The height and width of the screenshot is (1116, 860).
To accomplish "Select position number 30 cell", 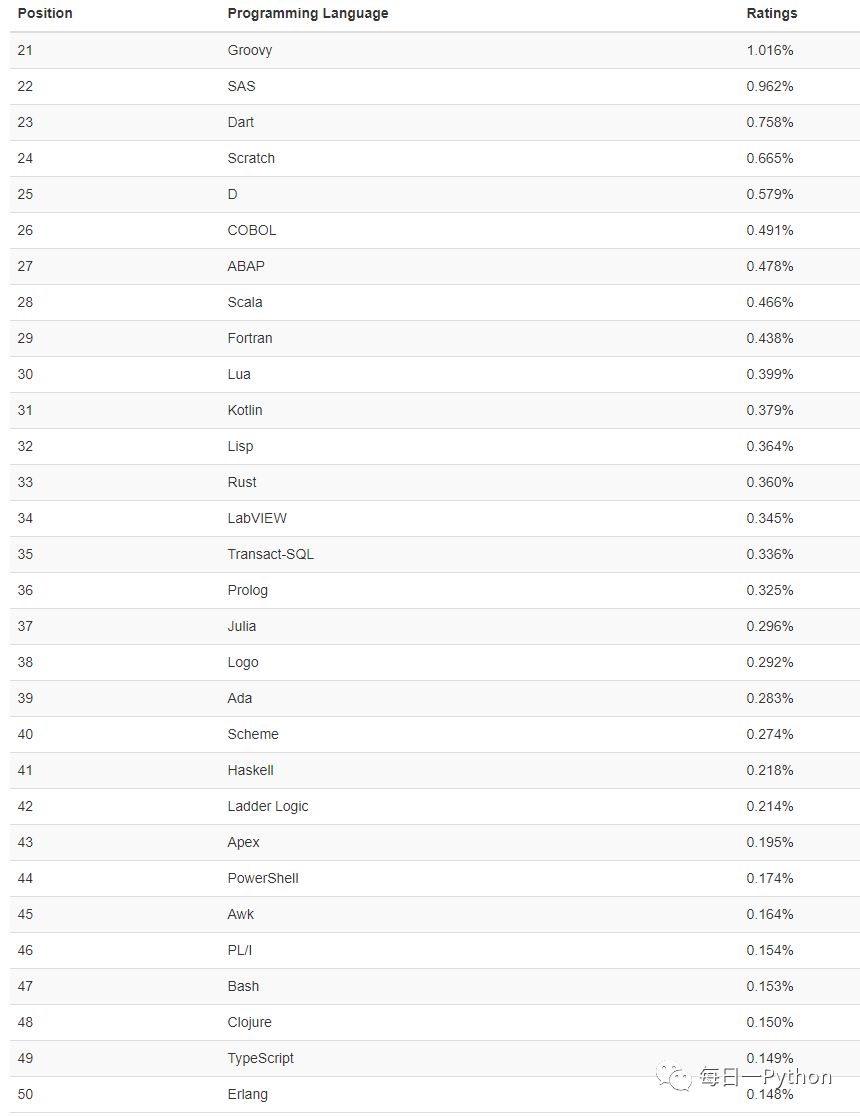I will 25,374.
